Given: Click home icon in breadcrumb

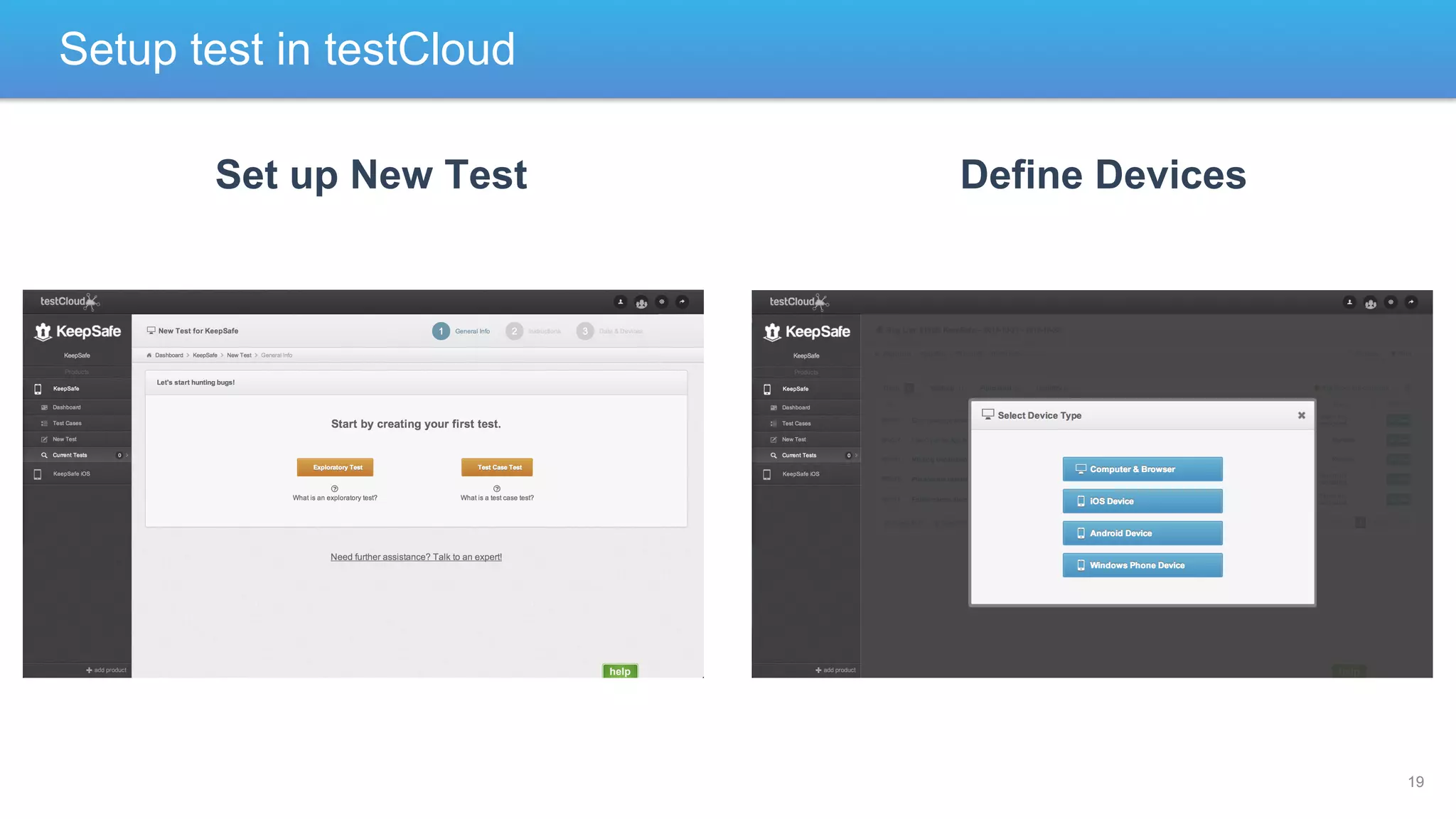Looking at the screenshot, I should (149, 355).
